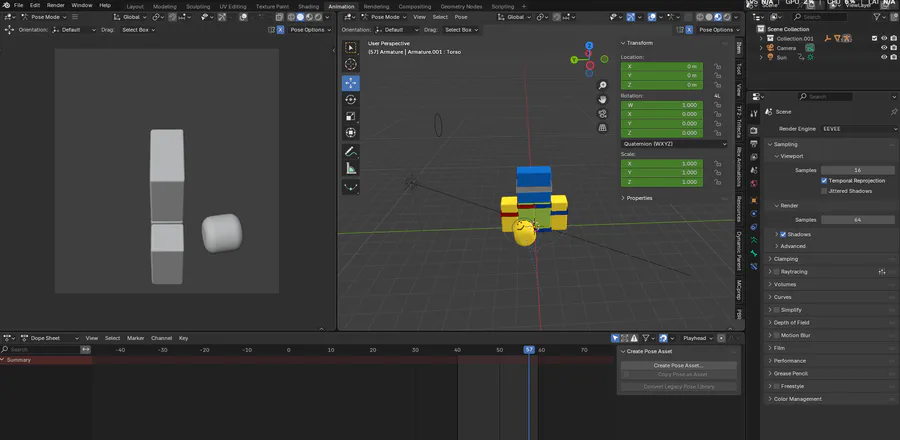Click the Location Z value field

tap(661, 85)
